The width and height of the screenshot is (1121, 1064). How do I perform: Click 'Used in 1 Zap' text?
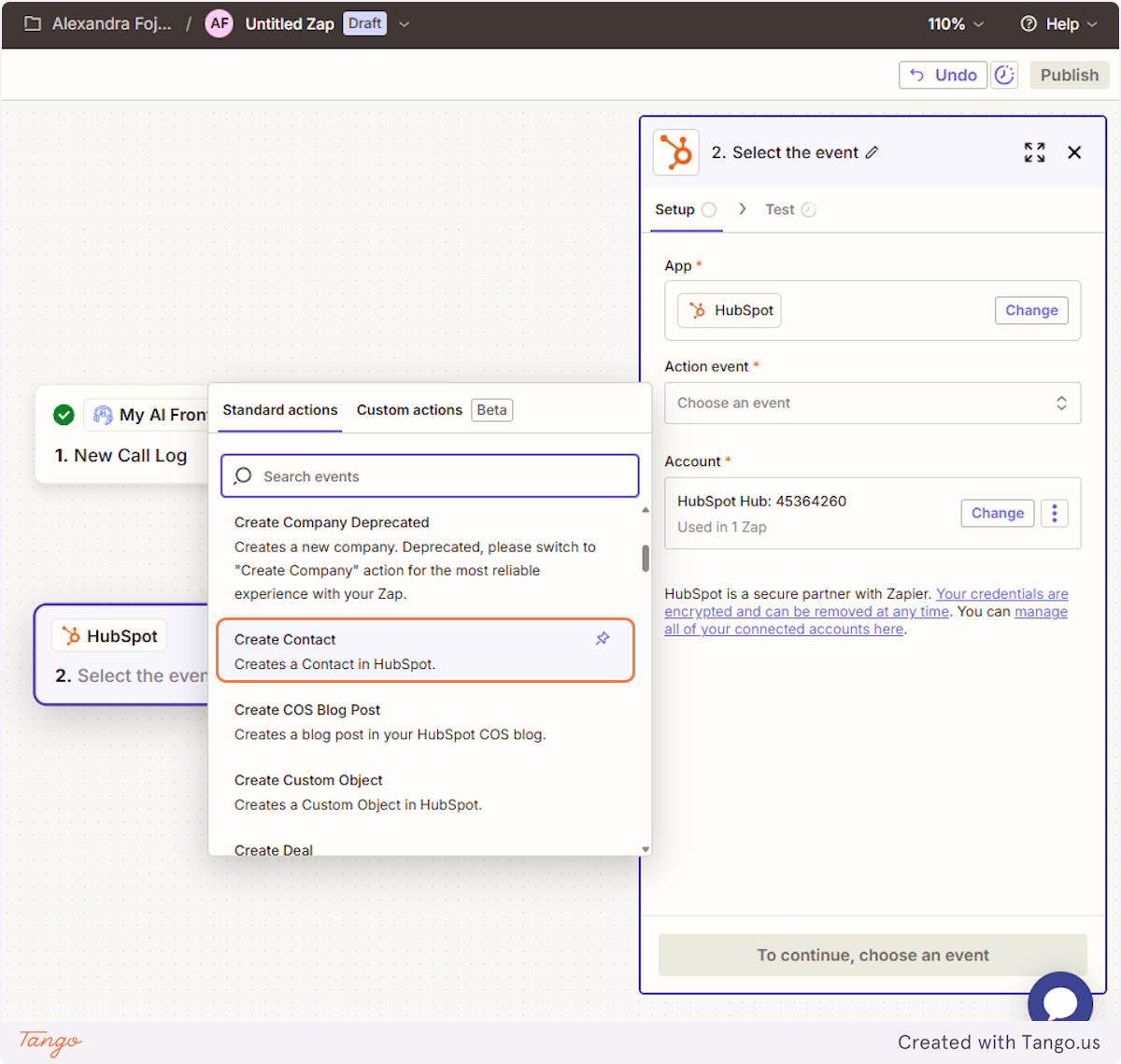point(722,527)
